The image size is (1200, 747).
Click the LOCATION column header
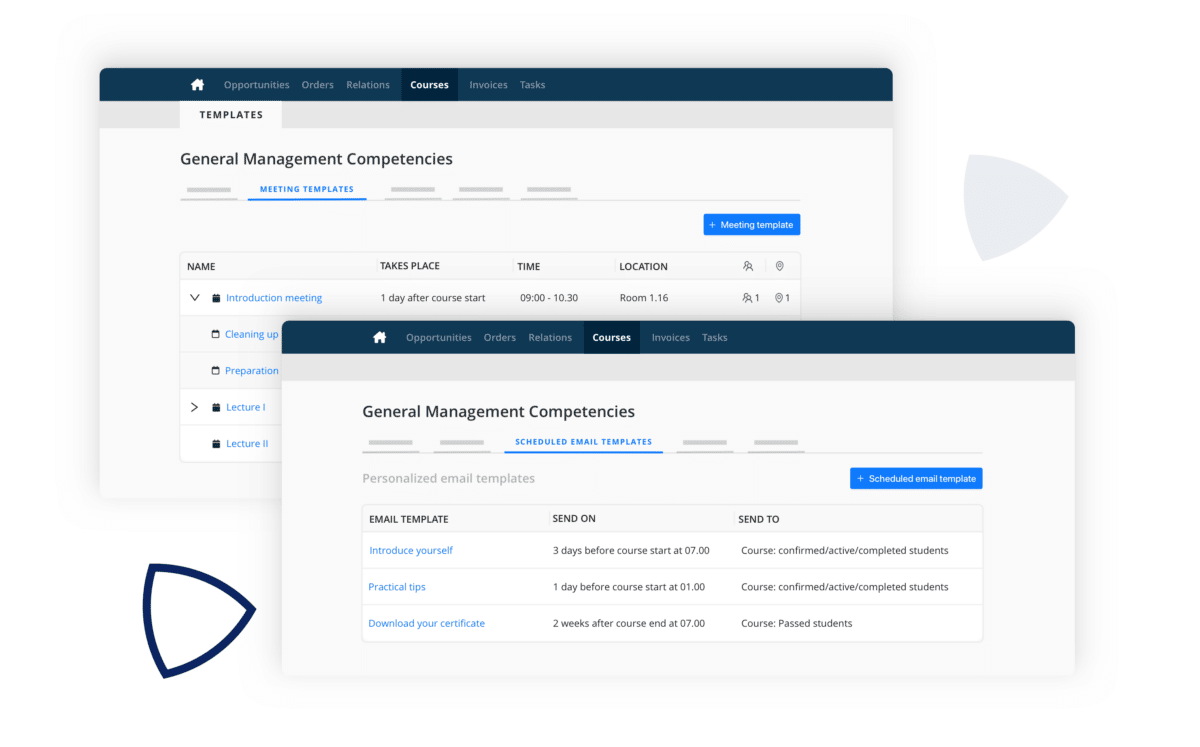[644, 267]
